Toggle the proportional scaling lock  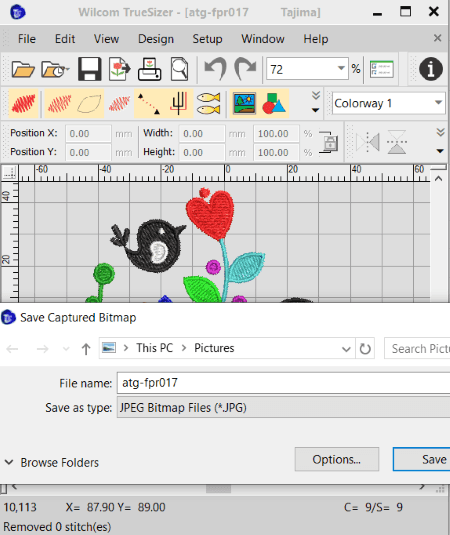329,142
